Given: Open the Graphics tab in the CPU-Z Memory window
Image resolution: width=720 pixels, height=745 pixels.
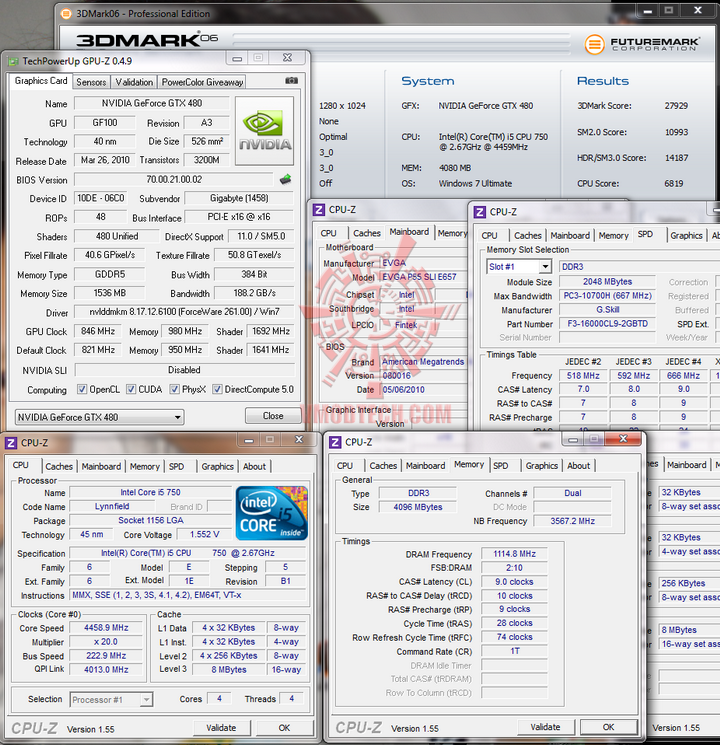Looking at the screenshot, I should click(x=542, y=466).
